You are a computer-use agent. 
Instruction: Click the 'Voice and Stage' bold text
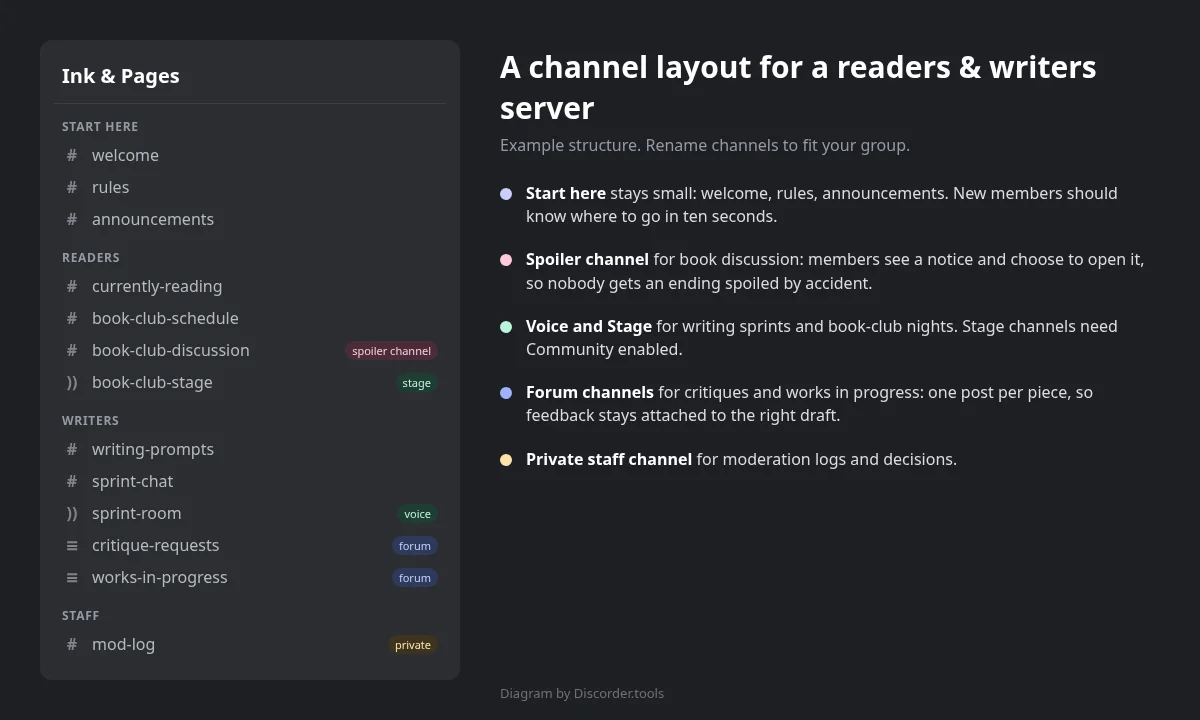point(589,326)
